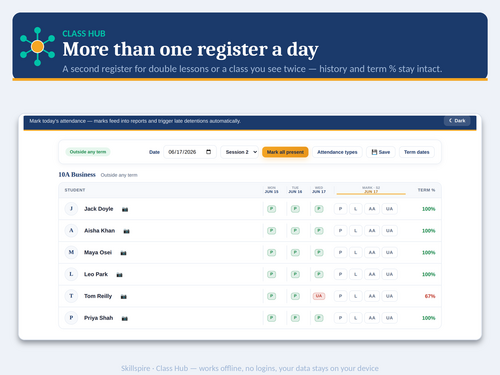The image size is (500, 375).
Task: Open the camera icon next to Aisha Khan
Action: 127,231
